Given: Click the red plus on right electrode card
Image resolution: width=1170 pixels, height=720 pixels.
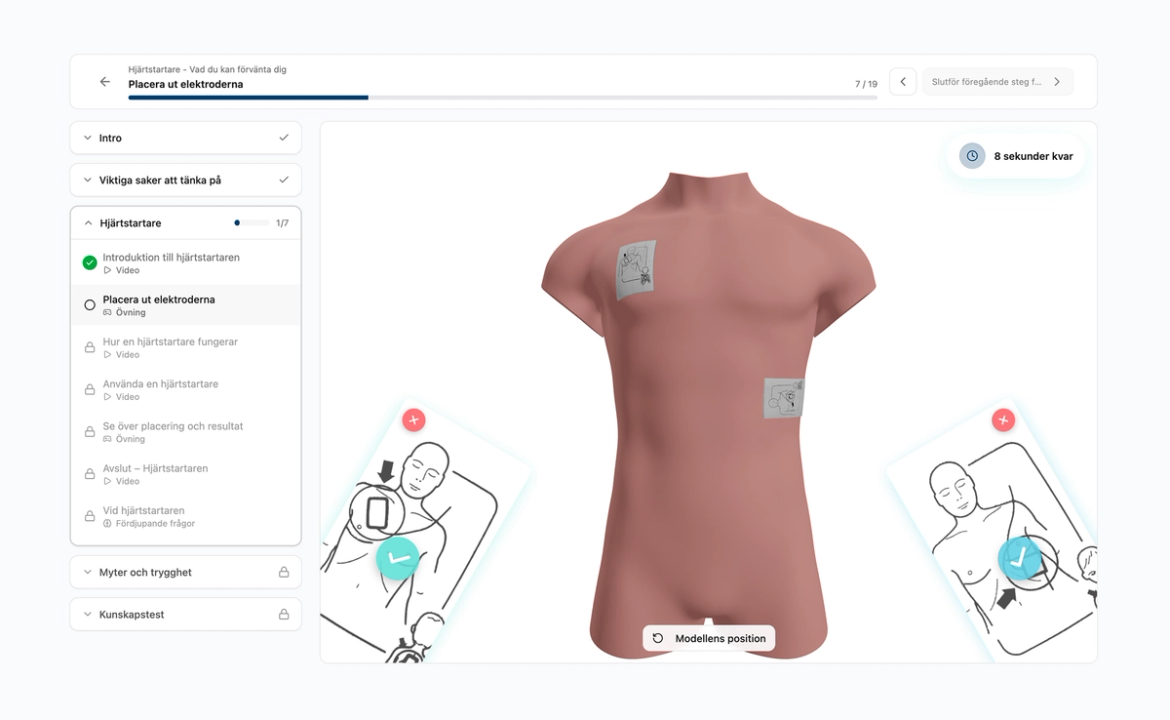Looking at the screenshot, I should click(x=1003, y=420).
